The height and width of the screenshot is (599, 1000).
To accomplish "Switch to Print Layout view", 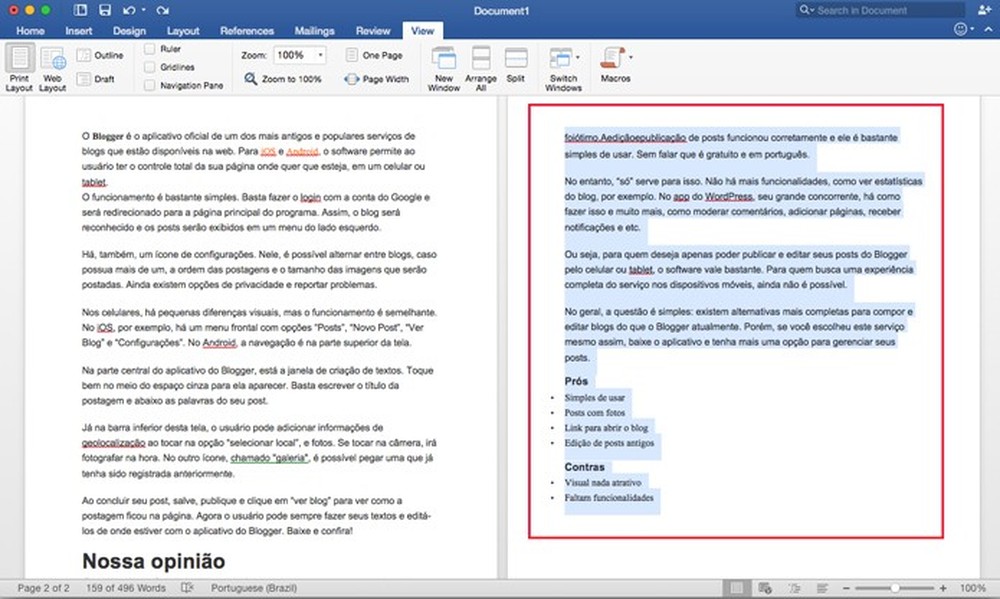I will [x=19, y=68].
